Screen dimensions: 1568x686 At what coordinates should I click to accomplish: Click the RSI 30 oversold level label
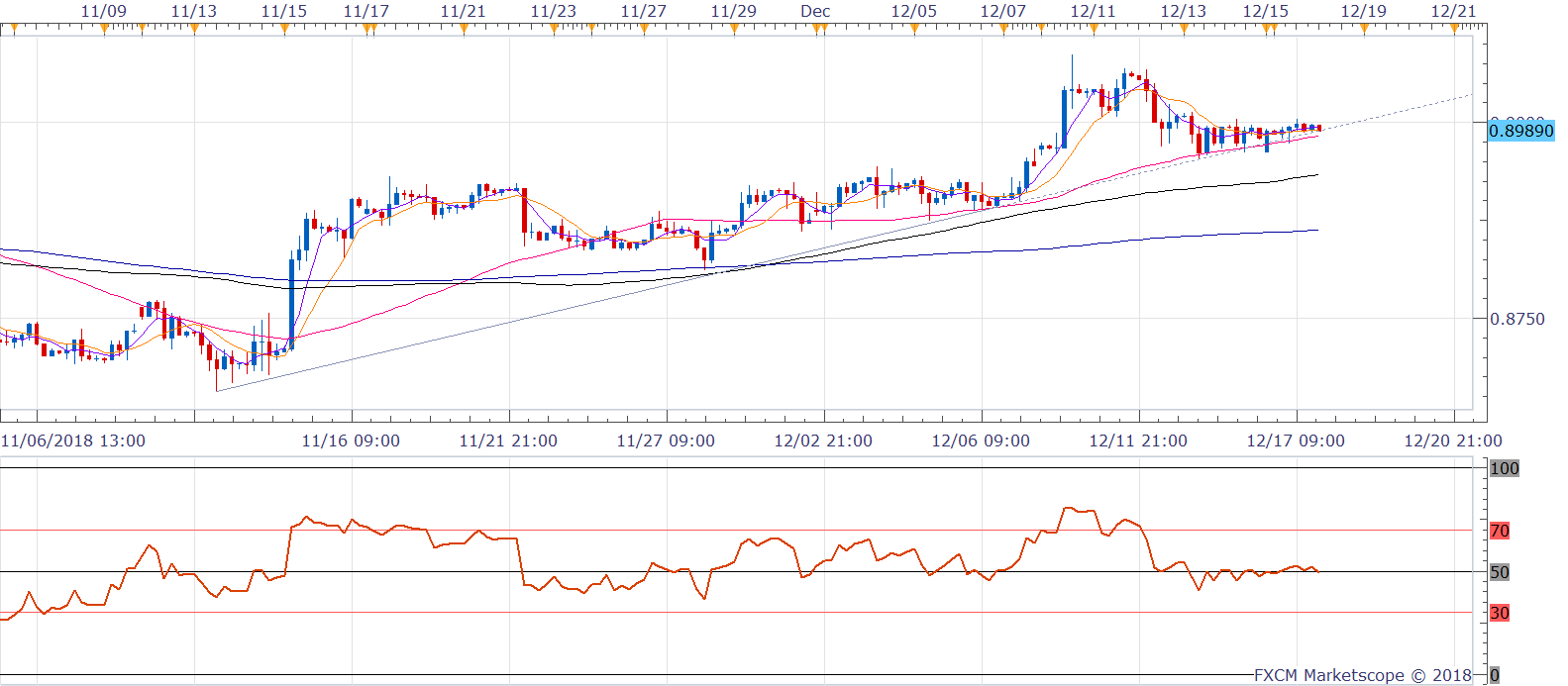pos(1500,613)
